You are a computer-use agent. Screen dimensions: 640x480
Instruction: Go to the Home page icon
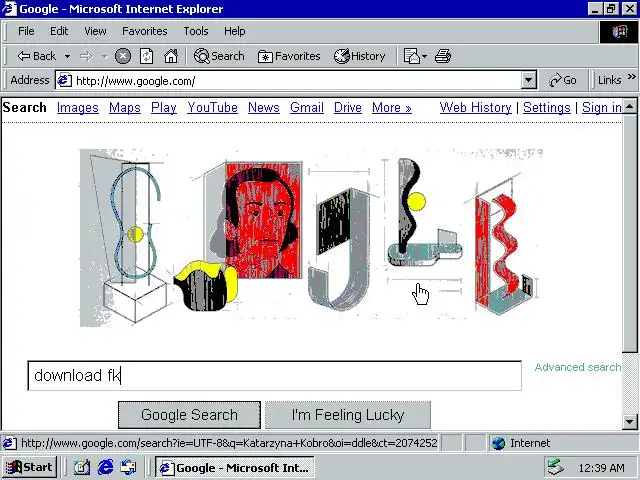(x=171, y=56)
